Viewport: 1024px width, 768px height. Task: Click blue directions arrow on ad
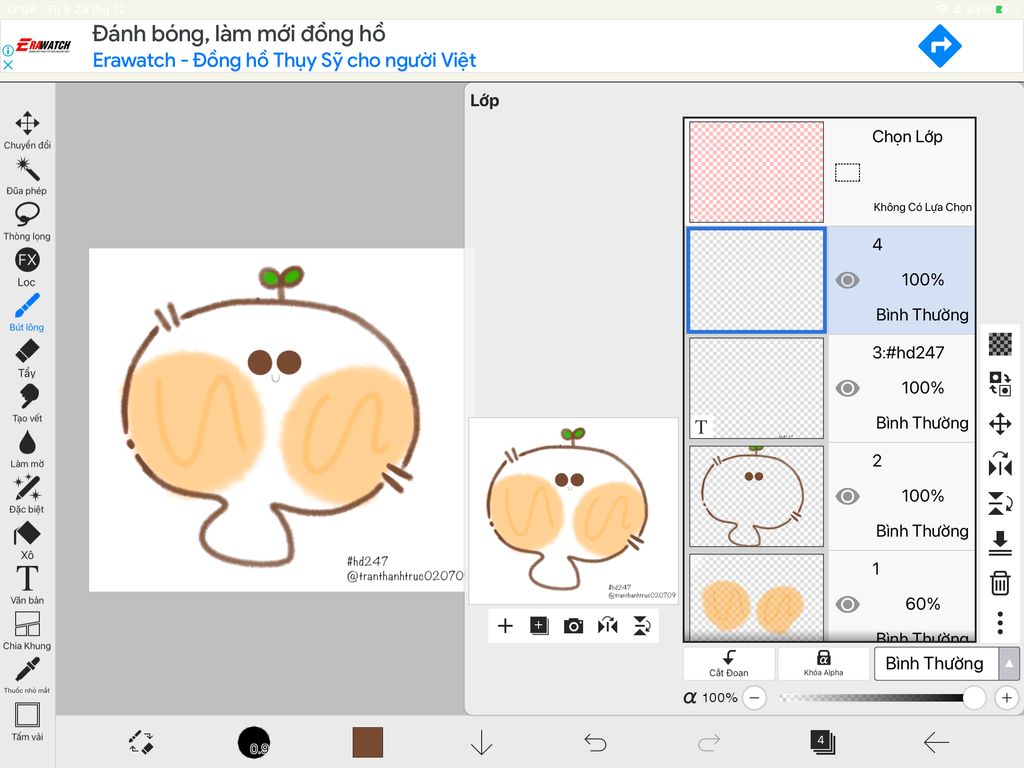tap(940, 46)
